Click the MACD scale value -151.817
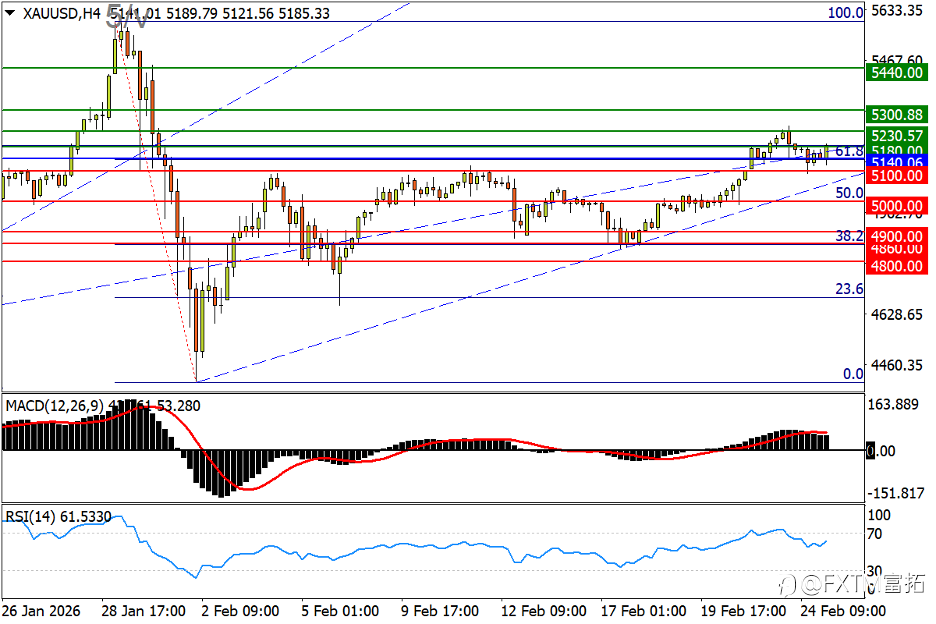 pos(895,493)
